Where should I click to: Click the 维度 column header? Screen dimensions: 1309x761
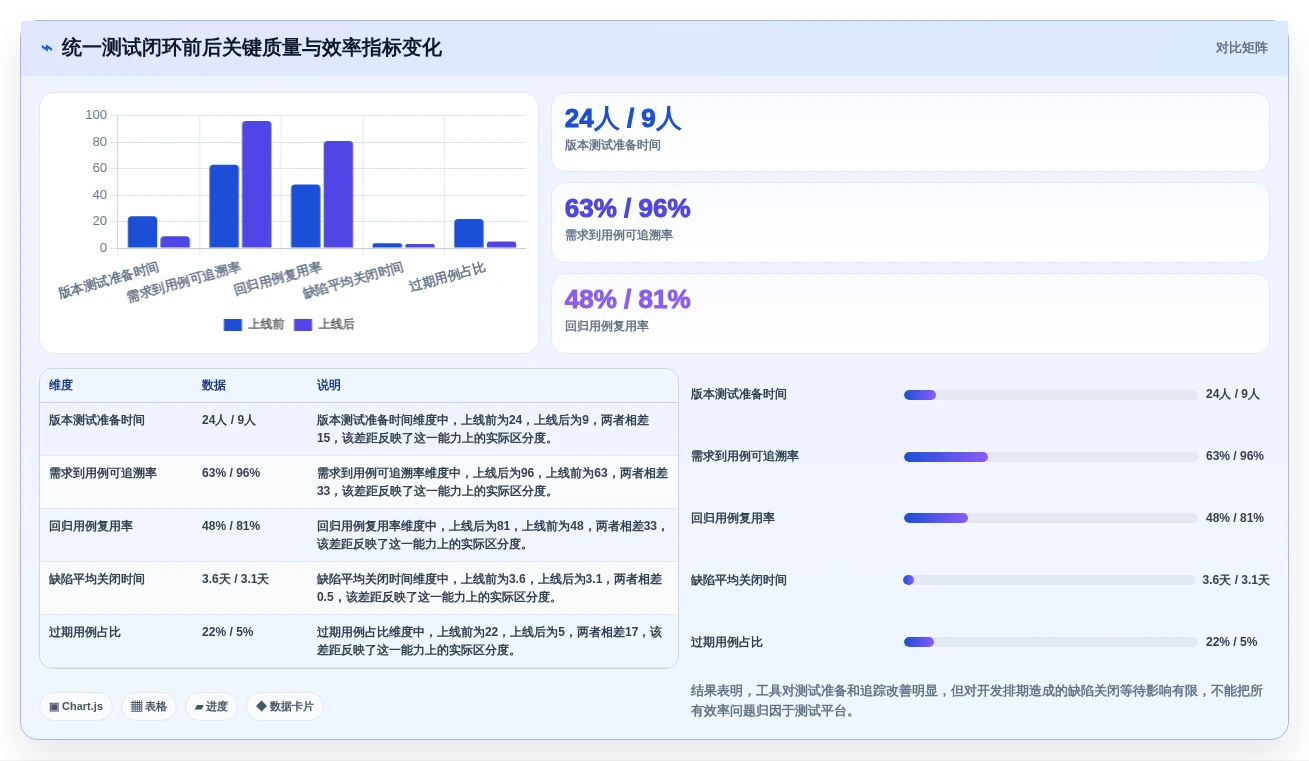point(61,385)
